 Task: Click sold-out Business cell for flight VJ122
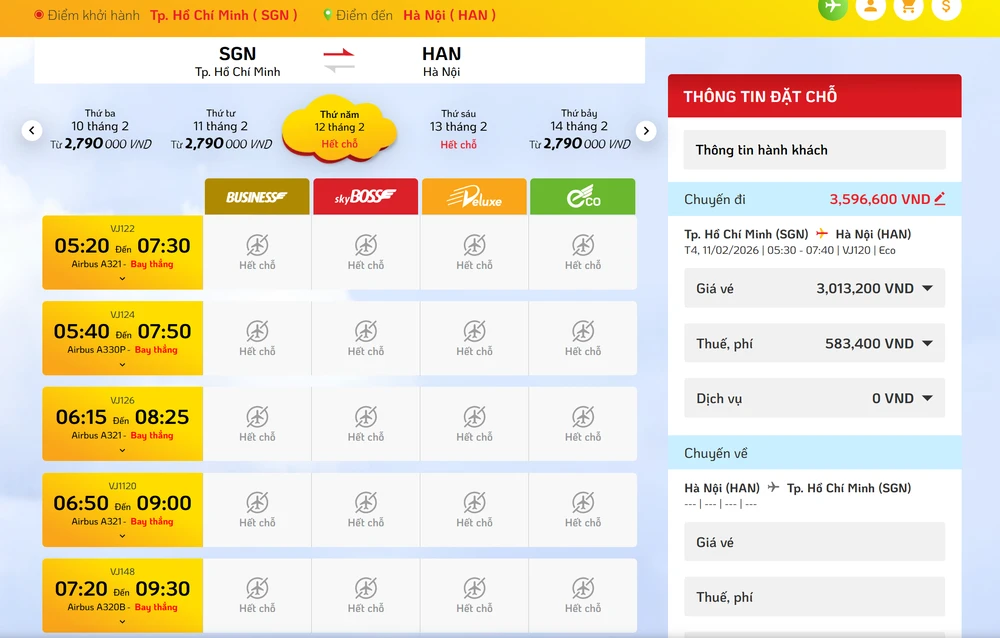[257, 252]
